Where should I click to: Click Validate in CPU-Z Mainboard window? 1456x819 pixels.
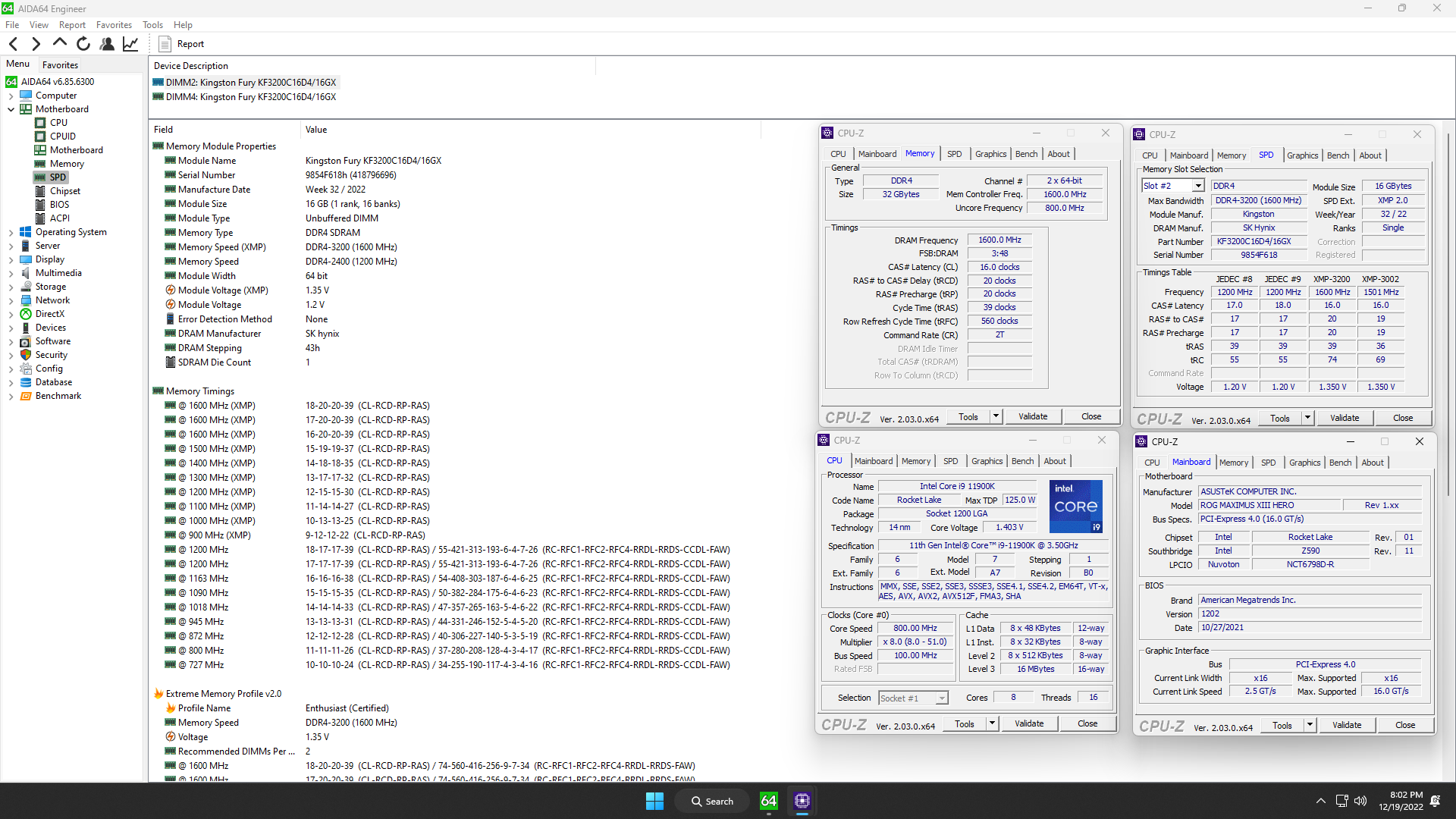point(1346,725)
